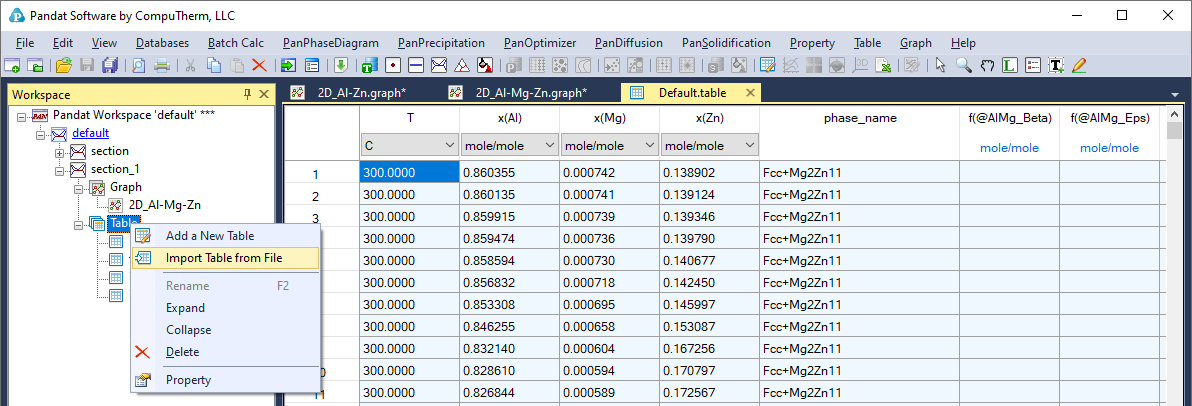The width and height of the screenshot is (1192, 406).
Task: Select the Pan hand tool
Action: point(987,65)
